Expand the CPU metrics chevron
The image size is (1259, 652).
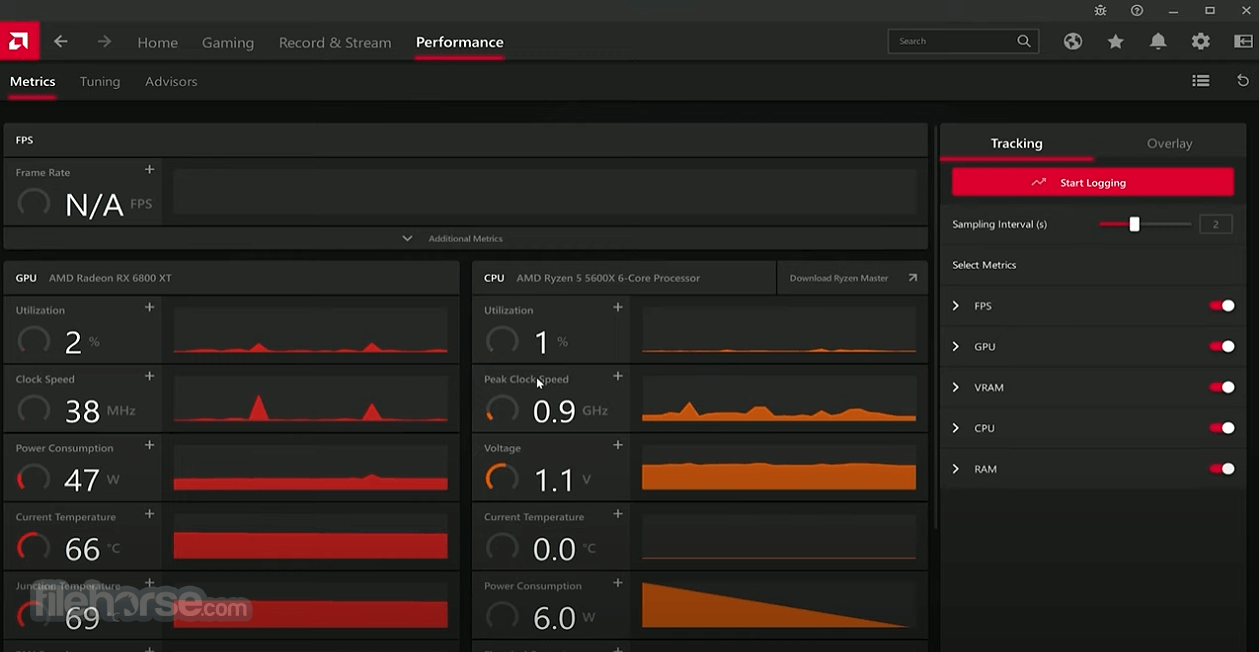(x=956, y=428)
